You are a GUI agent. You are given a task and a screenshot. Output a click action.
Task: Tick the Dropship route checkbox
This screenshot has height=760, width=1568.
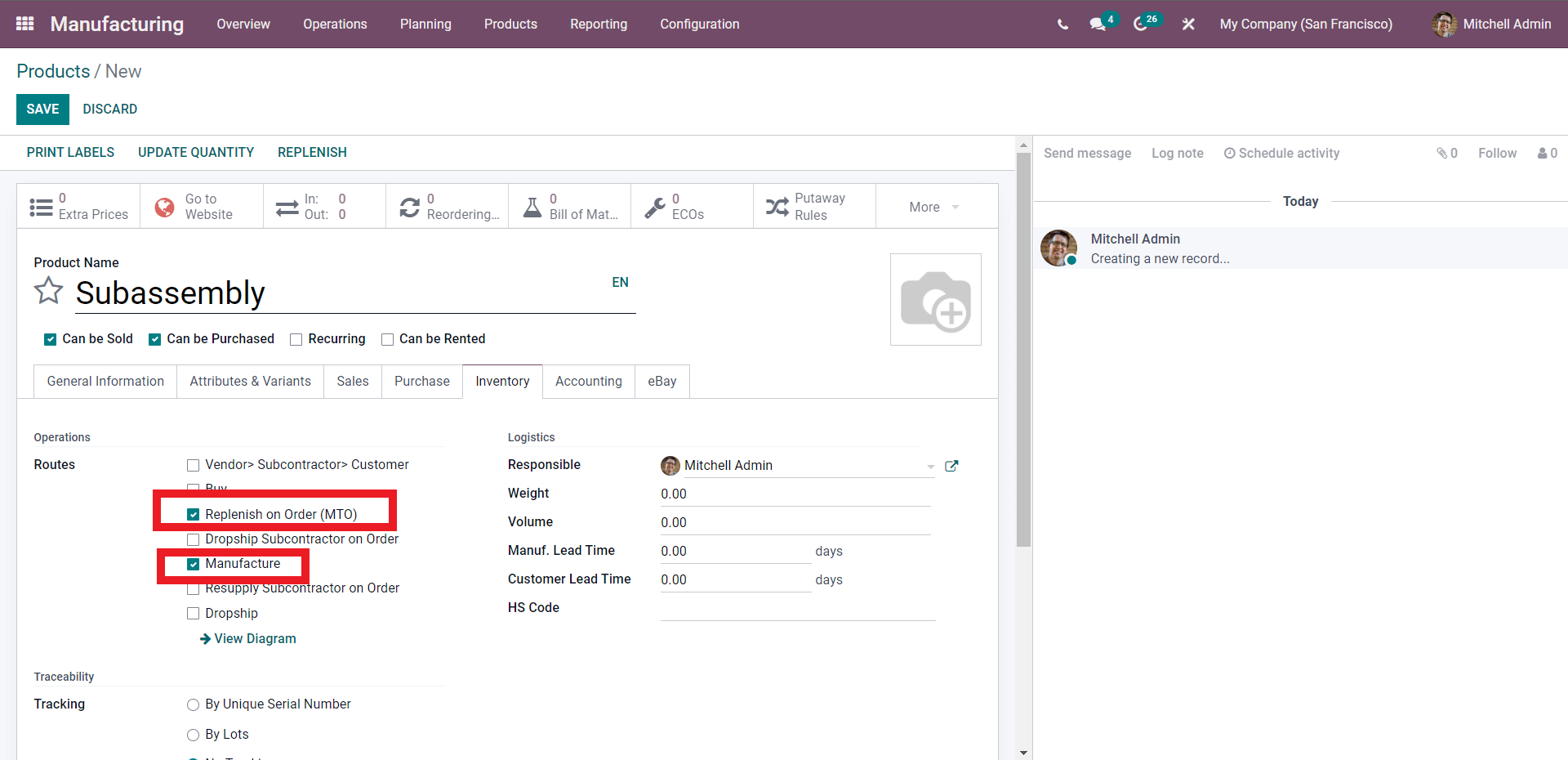coord(194,614)
